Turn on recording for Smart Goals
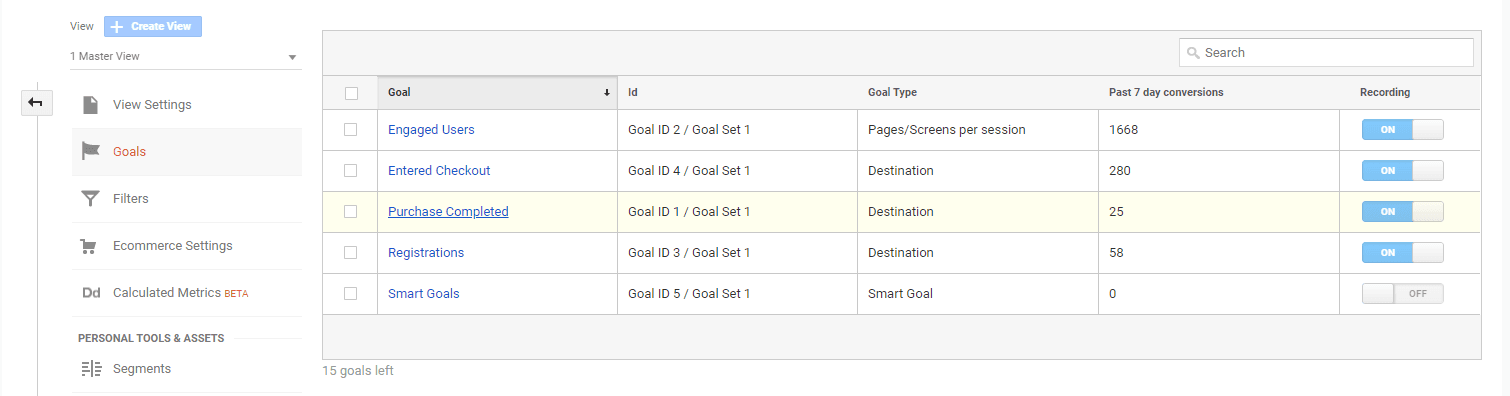The image size is (1510, 396). [x=1402, y=294]
